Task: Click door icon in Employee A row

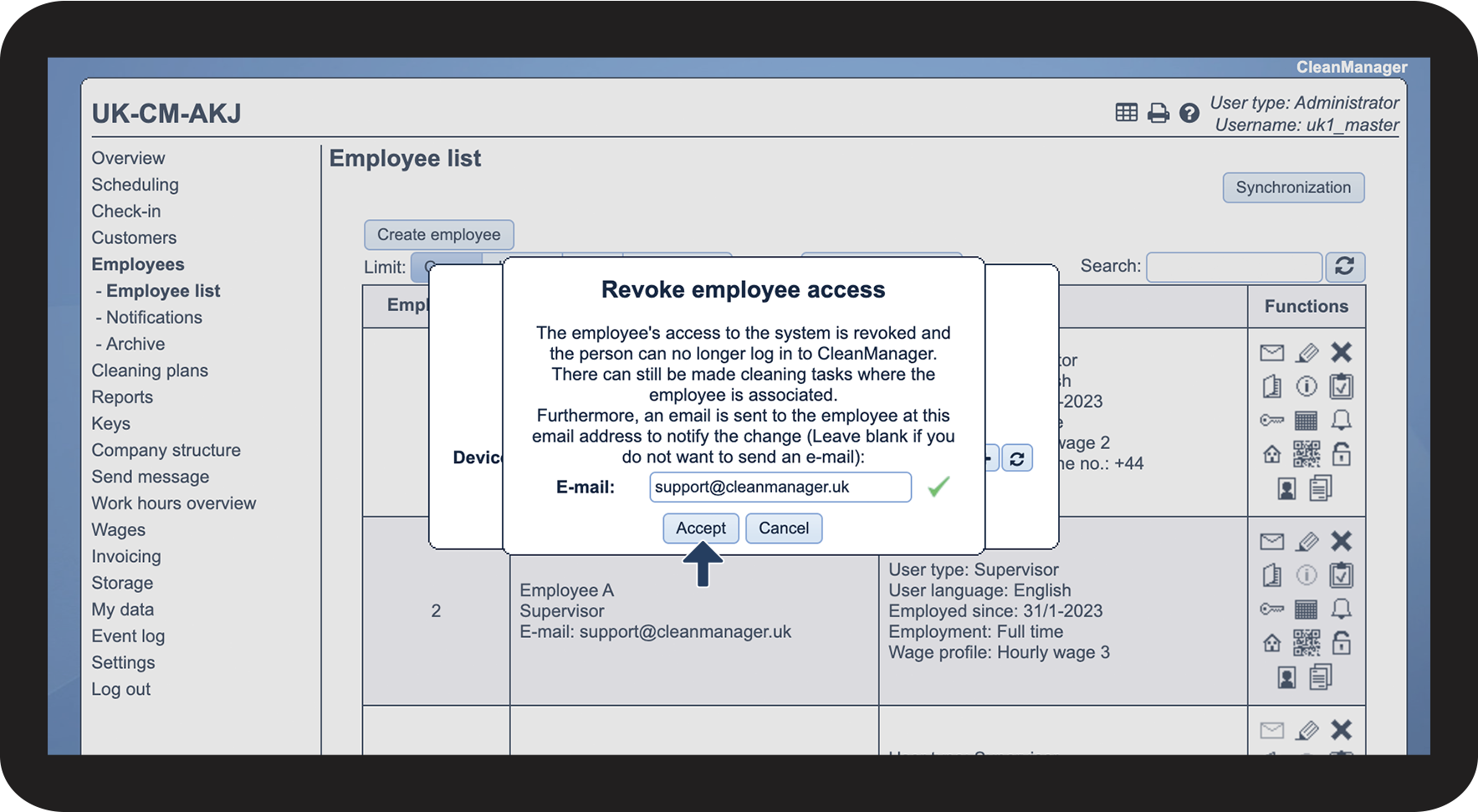Action: [1271, 575]
